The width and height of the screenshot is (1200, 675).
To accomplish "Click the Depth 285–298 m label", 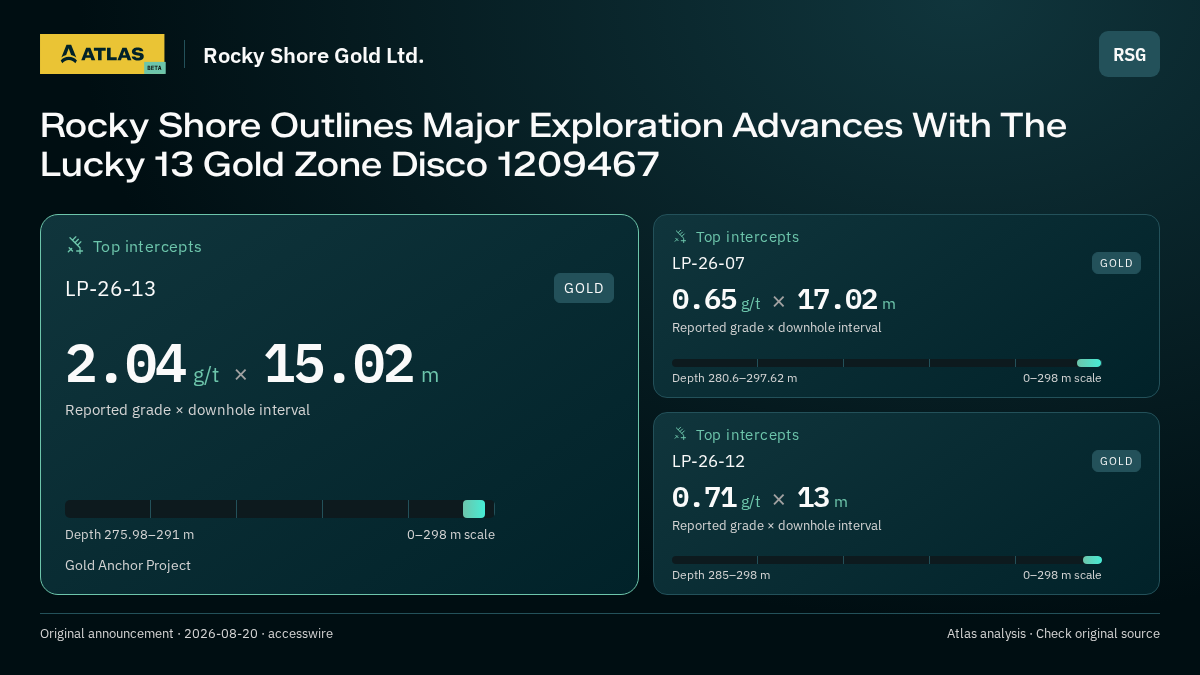I will click(x=721, y=575).
